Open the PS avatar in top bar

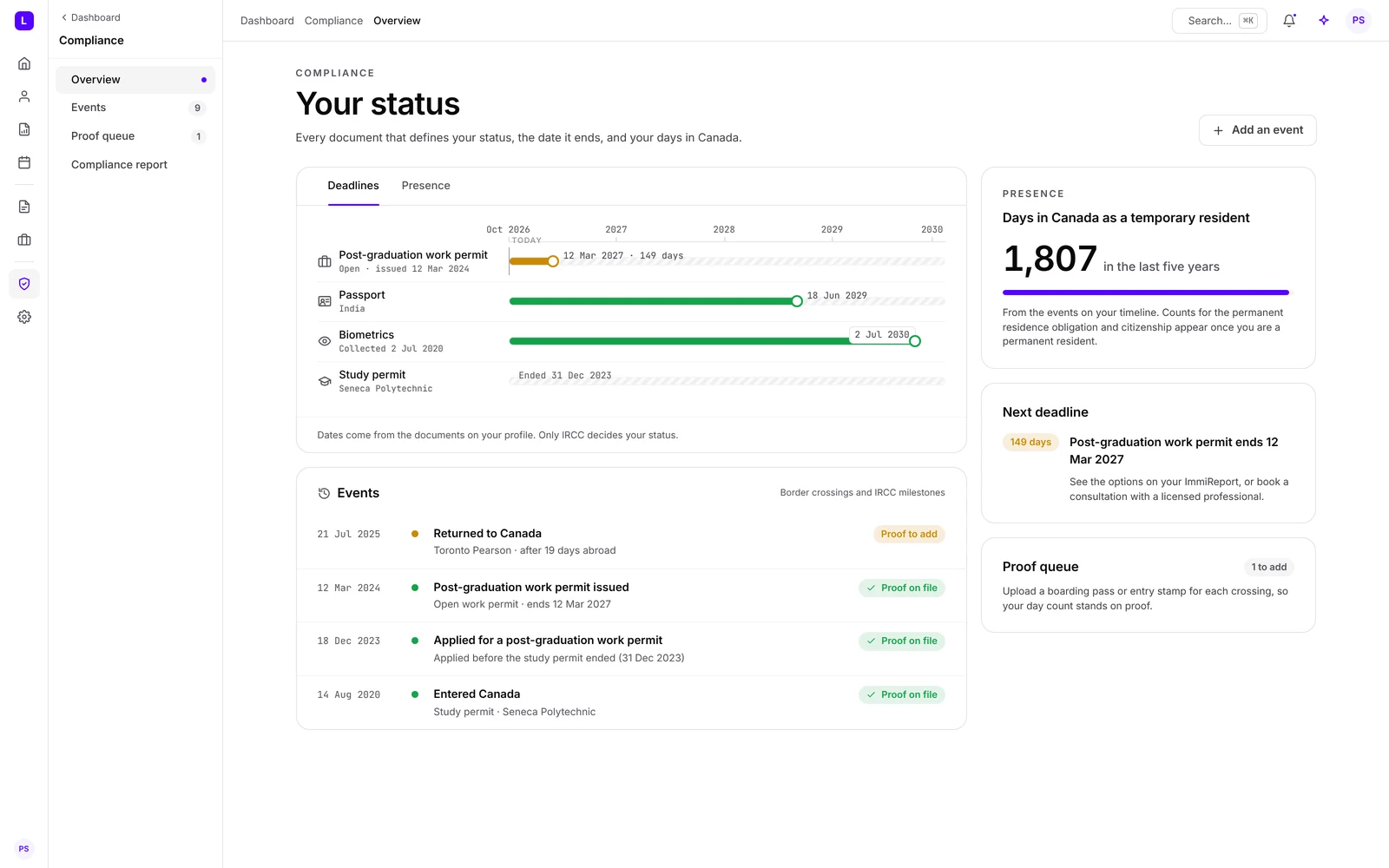coord(1359,21)
